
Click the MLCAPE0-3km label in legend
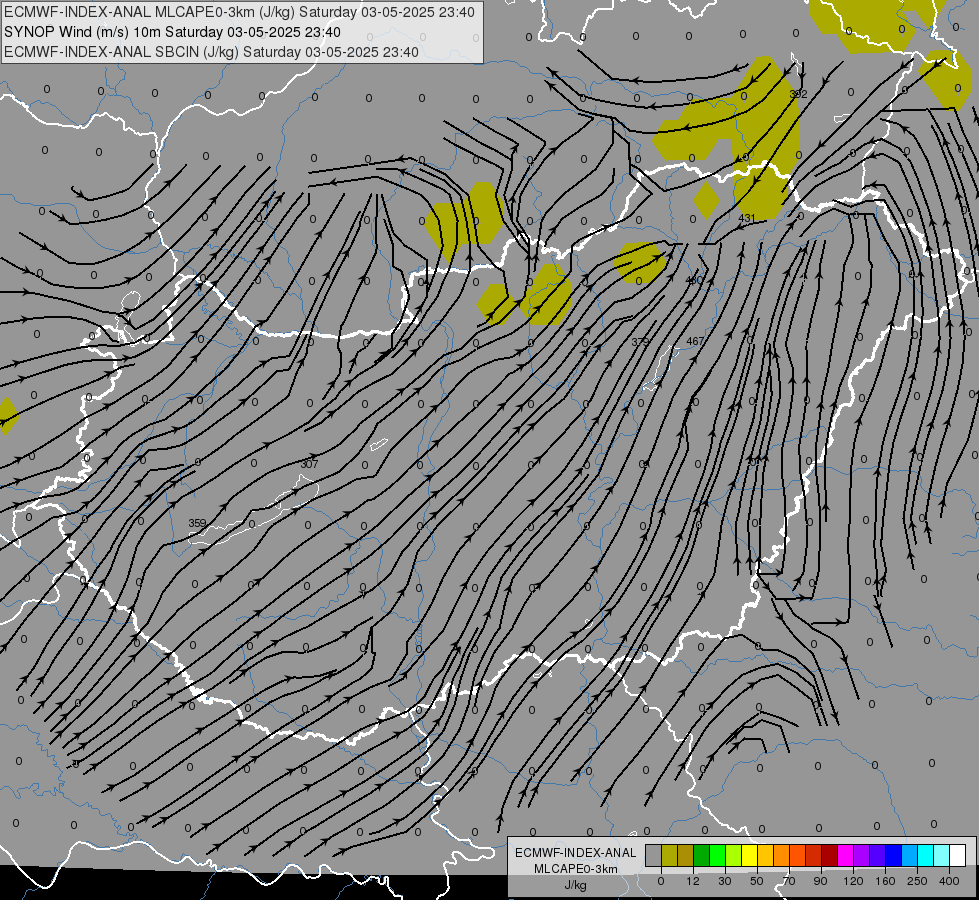tap(576, 869)
